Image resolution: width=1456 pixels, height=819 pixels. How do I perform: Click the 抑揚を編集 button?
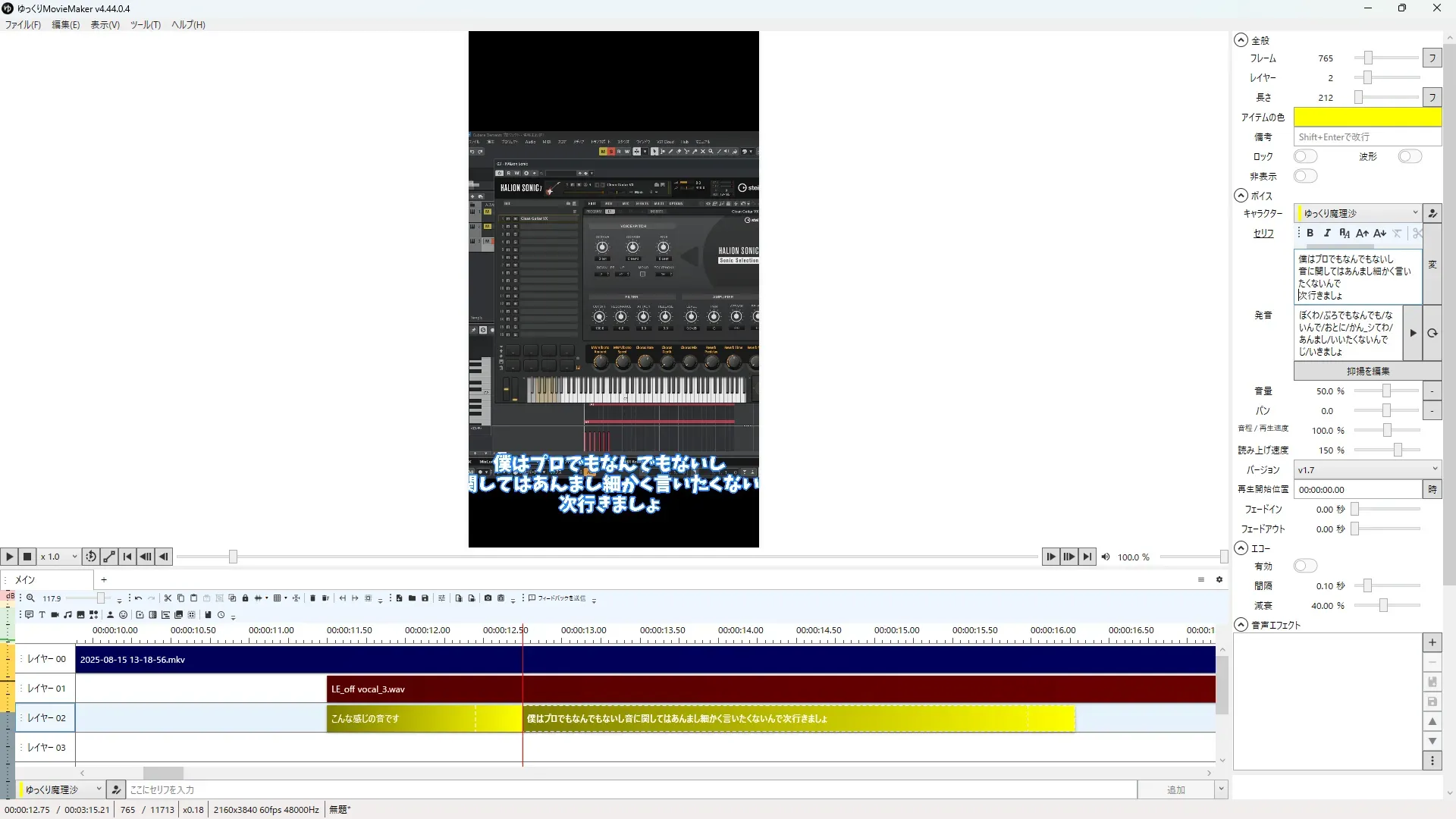tap(1367, 371)
